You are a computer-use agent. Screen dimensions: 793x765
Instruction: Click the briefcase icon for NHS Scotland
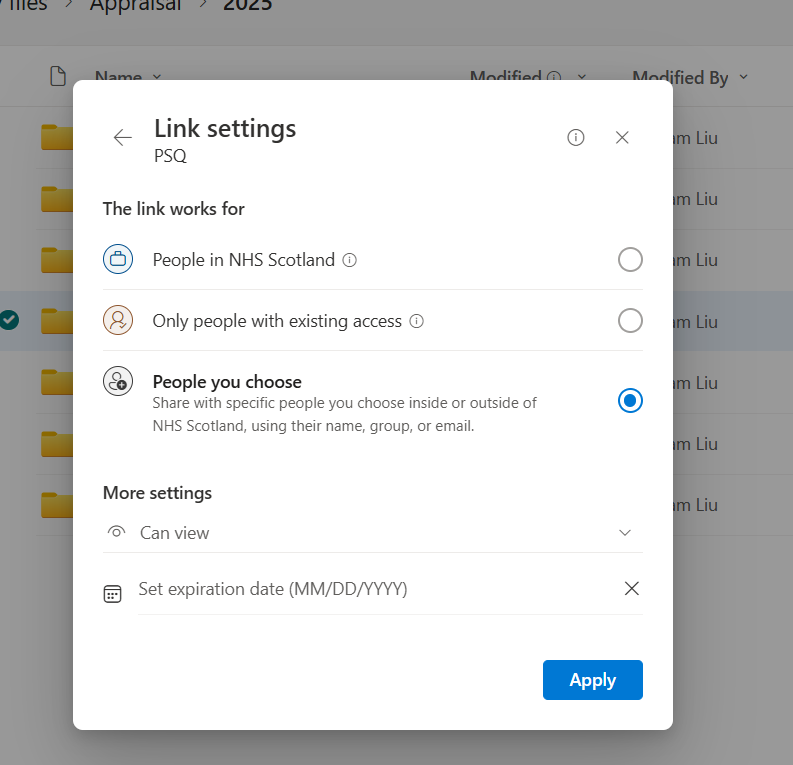point(118,260)
